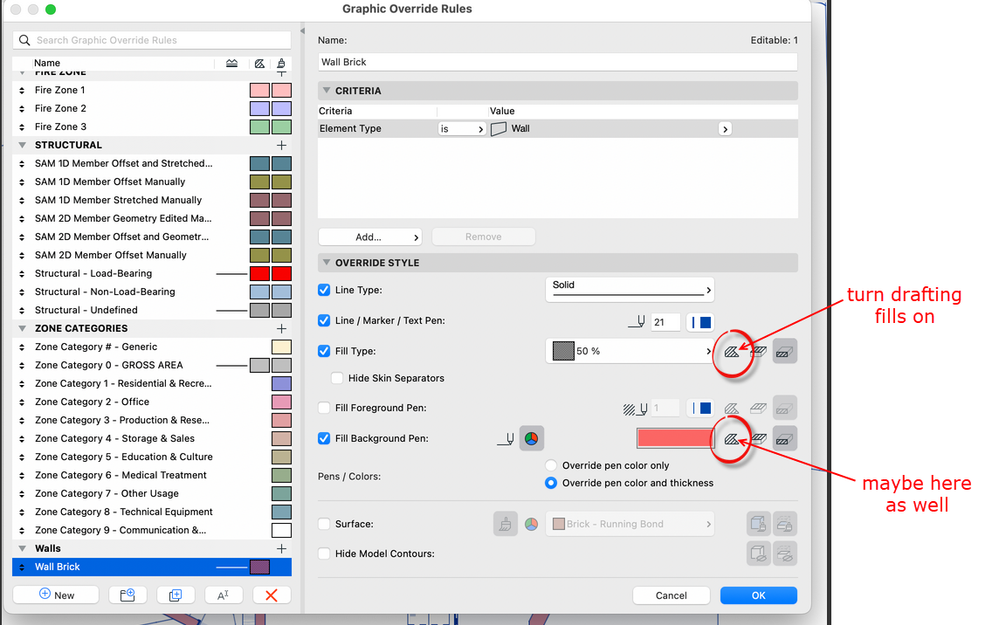Uncheck the Line Type checkbox
This screenshot has width=999, height=625.
(x=324, y=290)
